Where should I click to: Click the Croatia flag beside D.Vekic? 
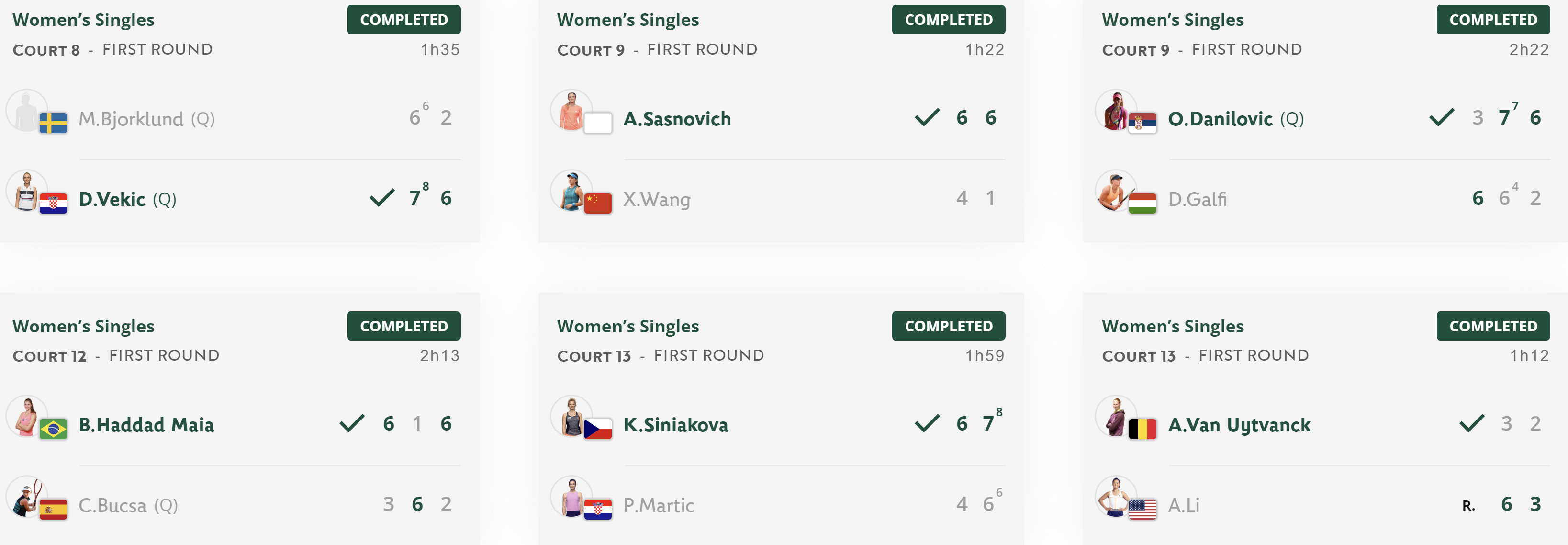click(53, 204)
